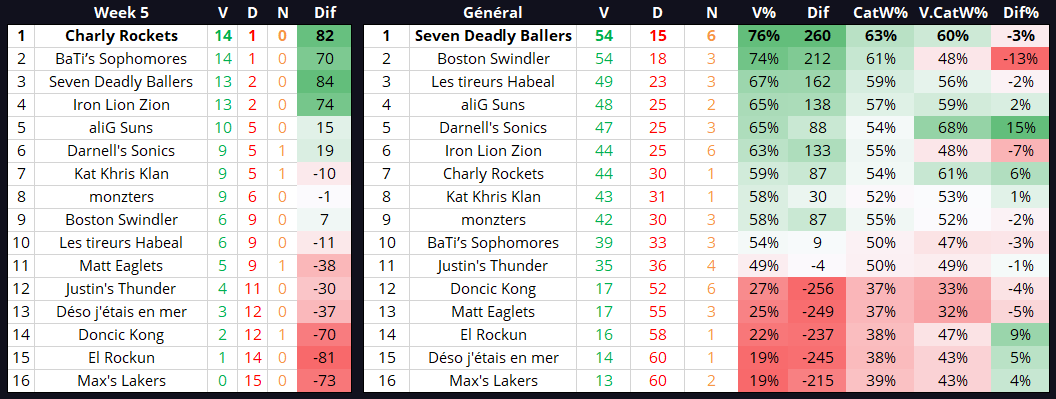This screenshot has width=1056, height=399.
Task: Select the red -13% Dif% cell
Action: pos(1020,59)
